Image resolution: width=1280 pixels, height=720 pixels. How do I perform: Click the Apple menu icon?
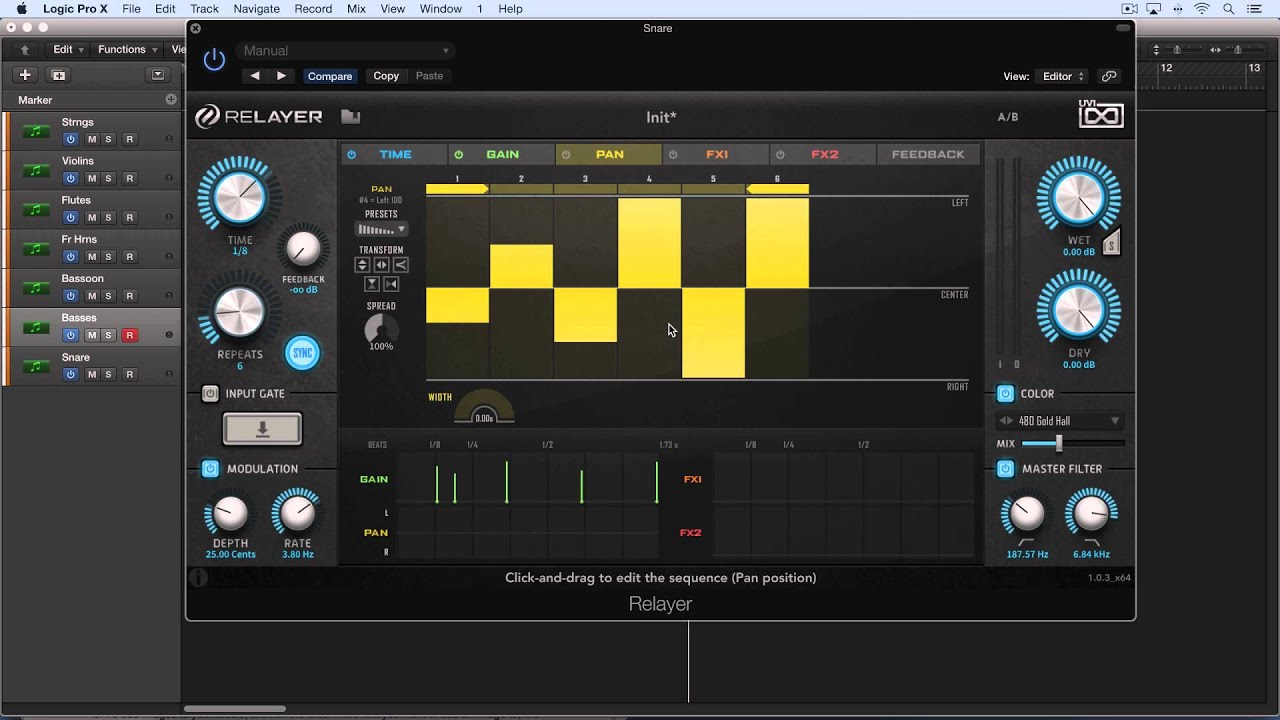[21, 9]
